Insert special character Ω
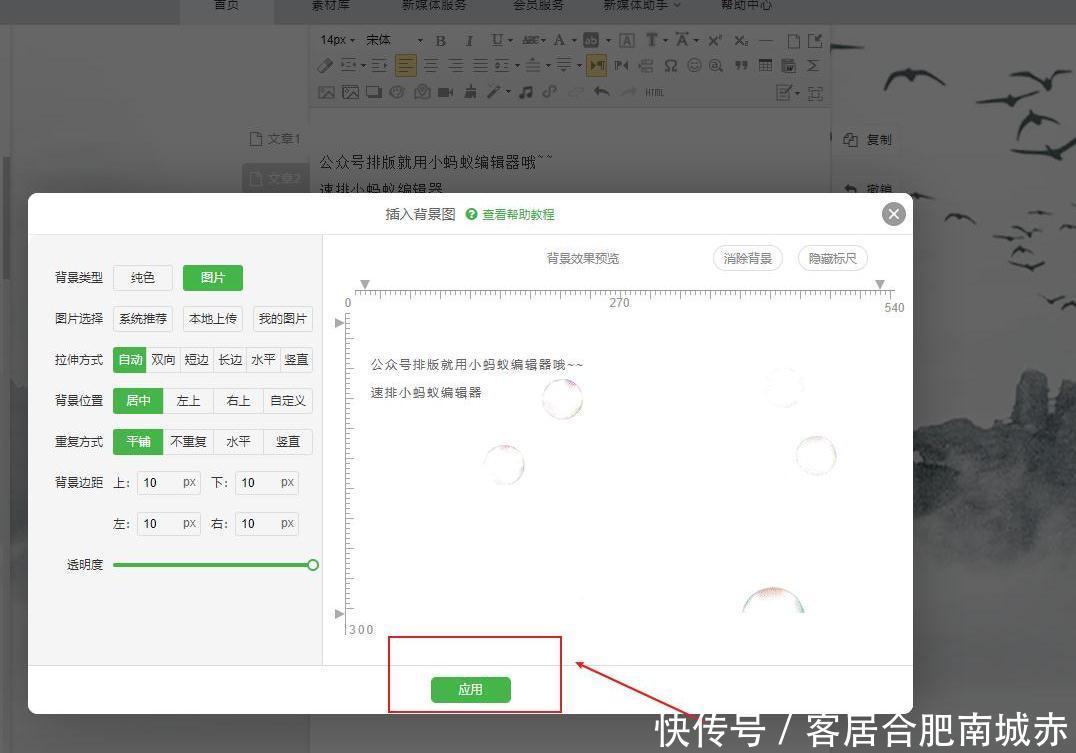Screen dimensions: 1076x753 670,66
